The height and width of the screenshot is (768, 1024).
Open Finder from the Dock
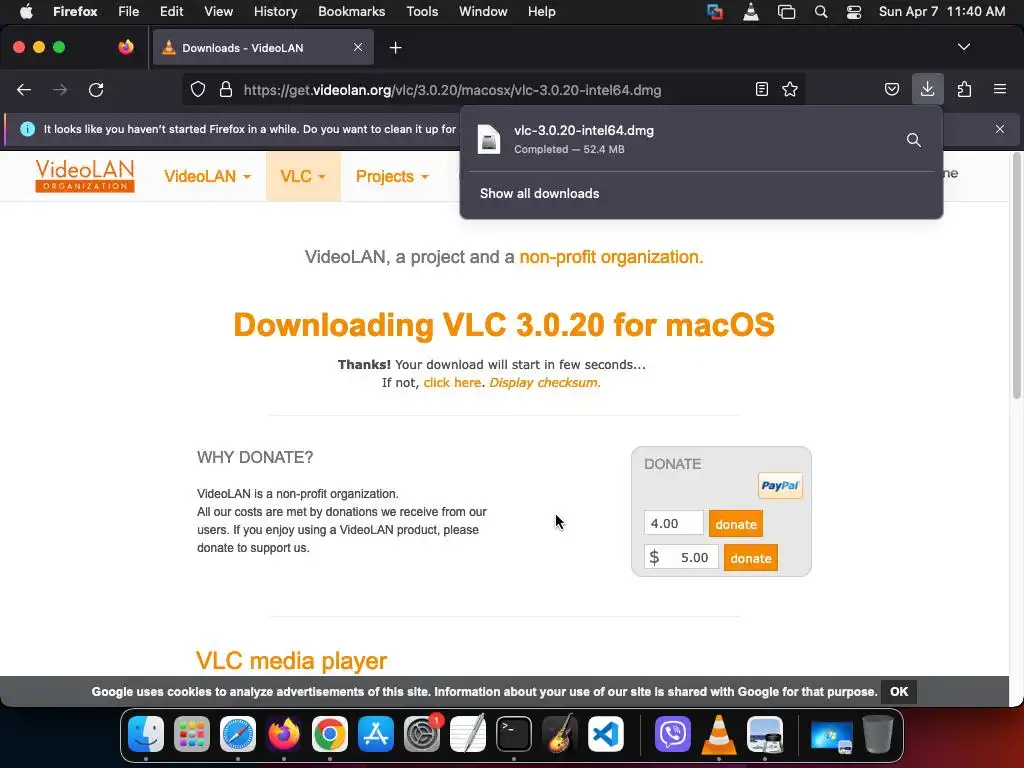pos(146,734)
